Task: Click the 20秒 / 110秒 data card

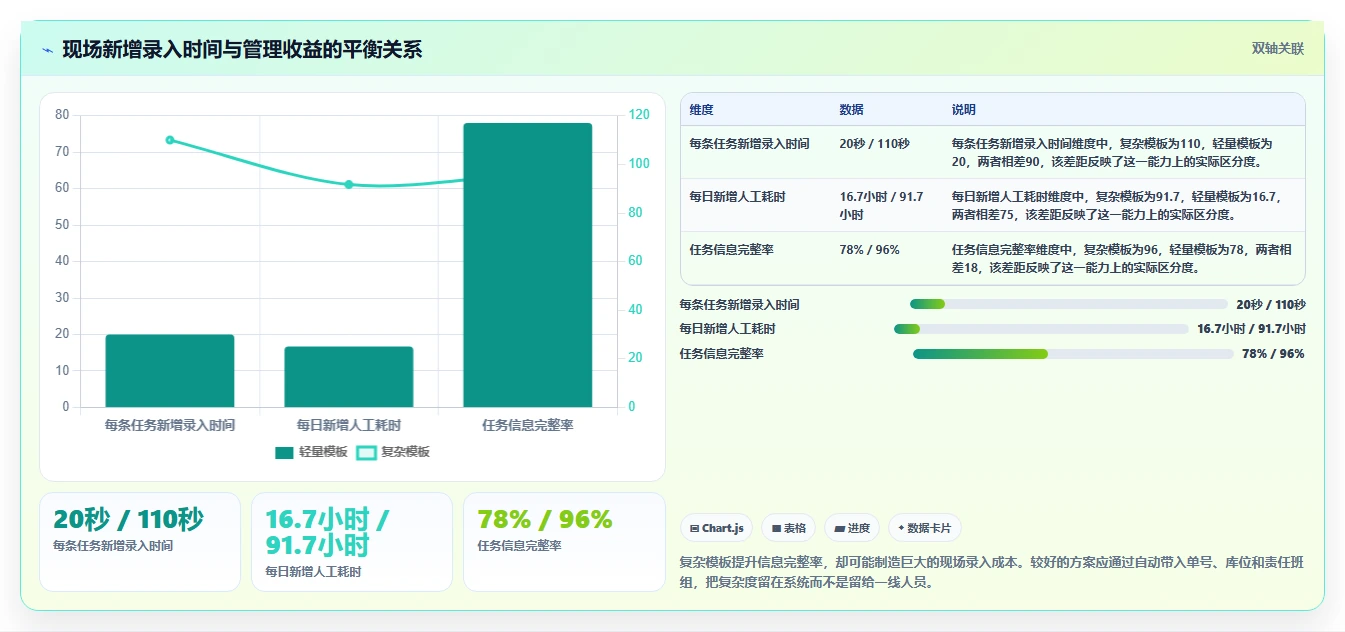Action: tap(140, 541)
